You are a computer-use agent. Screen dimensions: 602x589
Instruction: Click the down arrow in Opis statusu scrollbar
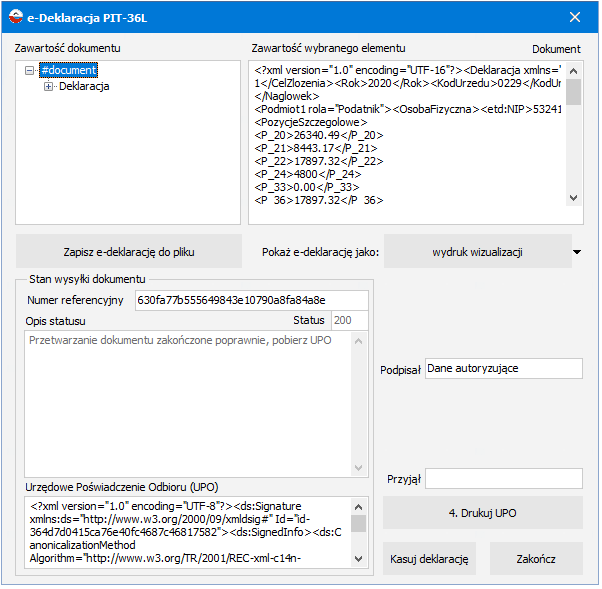(x=359, y=468)
